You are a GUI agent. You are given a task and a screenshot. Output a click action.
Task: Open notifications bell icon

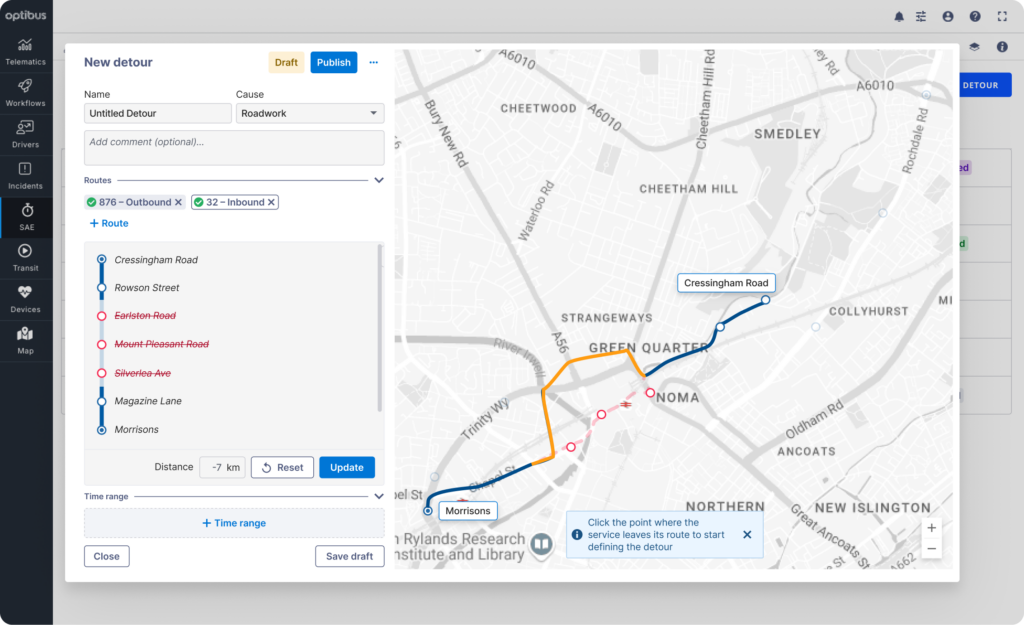[x=899, y=17]
